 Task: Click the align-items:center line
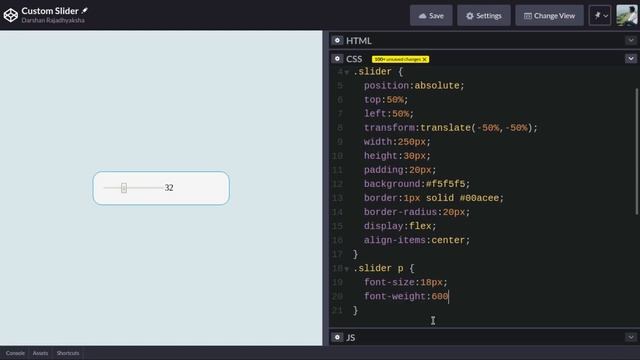[x=417, y=240]
